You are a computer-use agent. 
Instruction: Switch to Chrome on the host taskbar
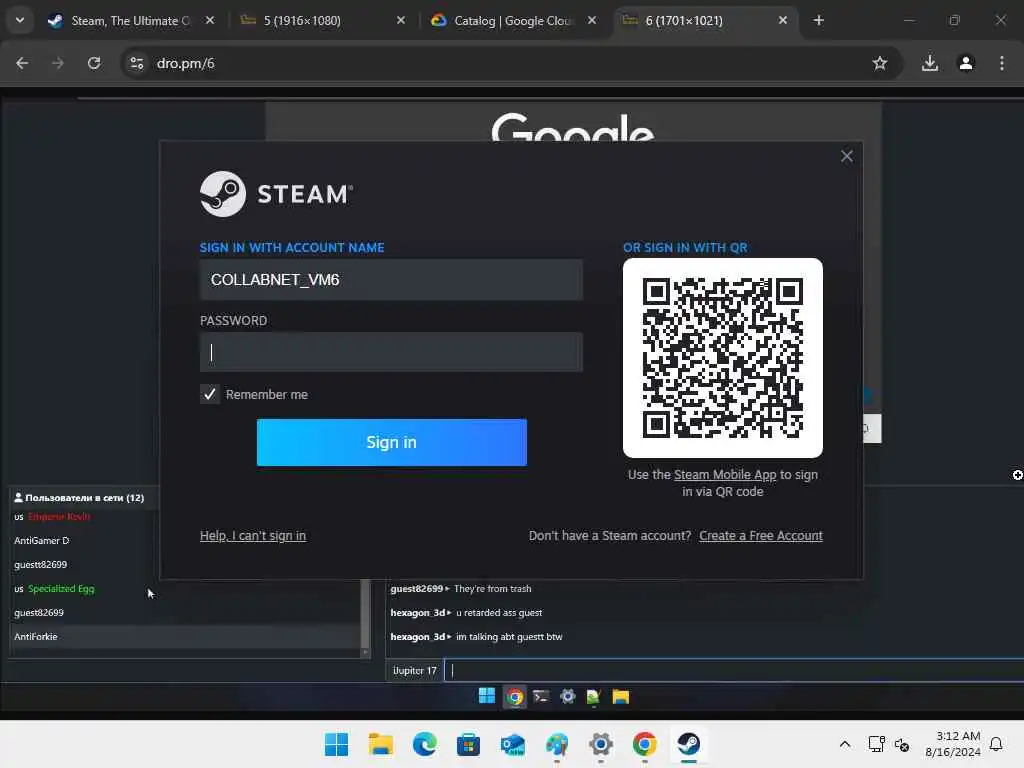[645, 744]
